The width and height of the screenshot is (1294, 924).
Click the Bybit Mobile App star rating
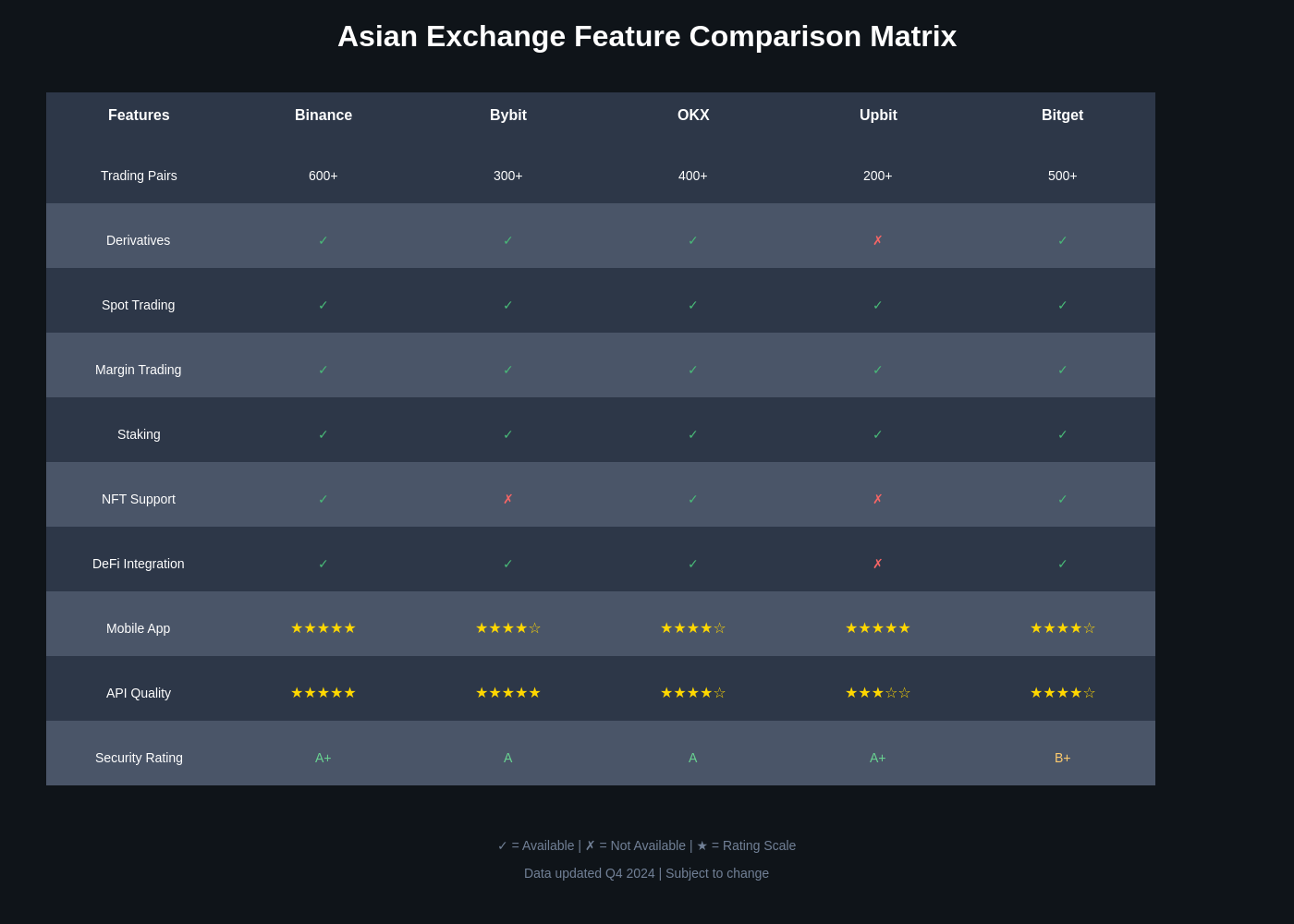(x=508, y=628)
